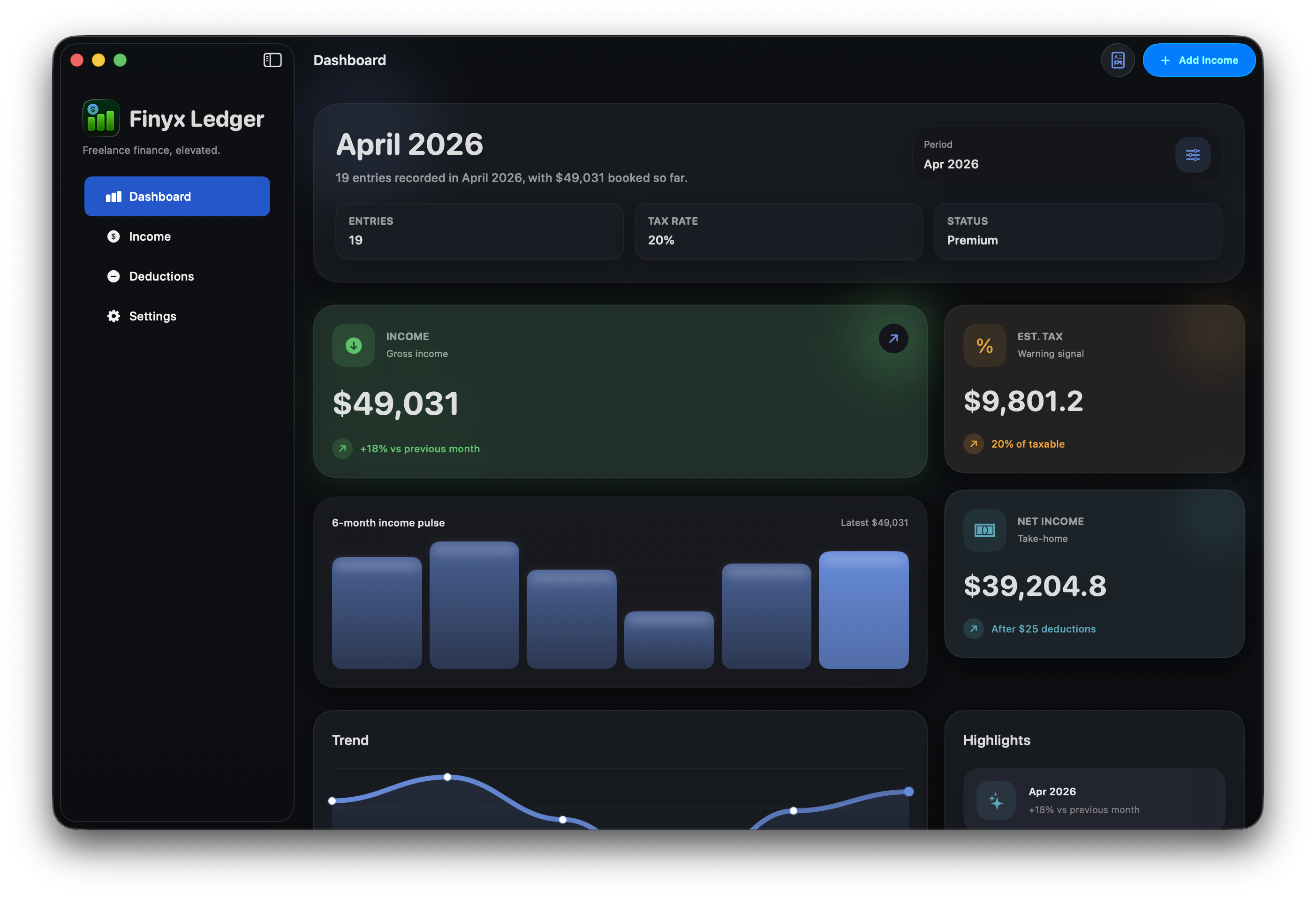Screen dimensions: 1316x899
Task: Click the Net Income banknote icon
Action: point(984,530)
